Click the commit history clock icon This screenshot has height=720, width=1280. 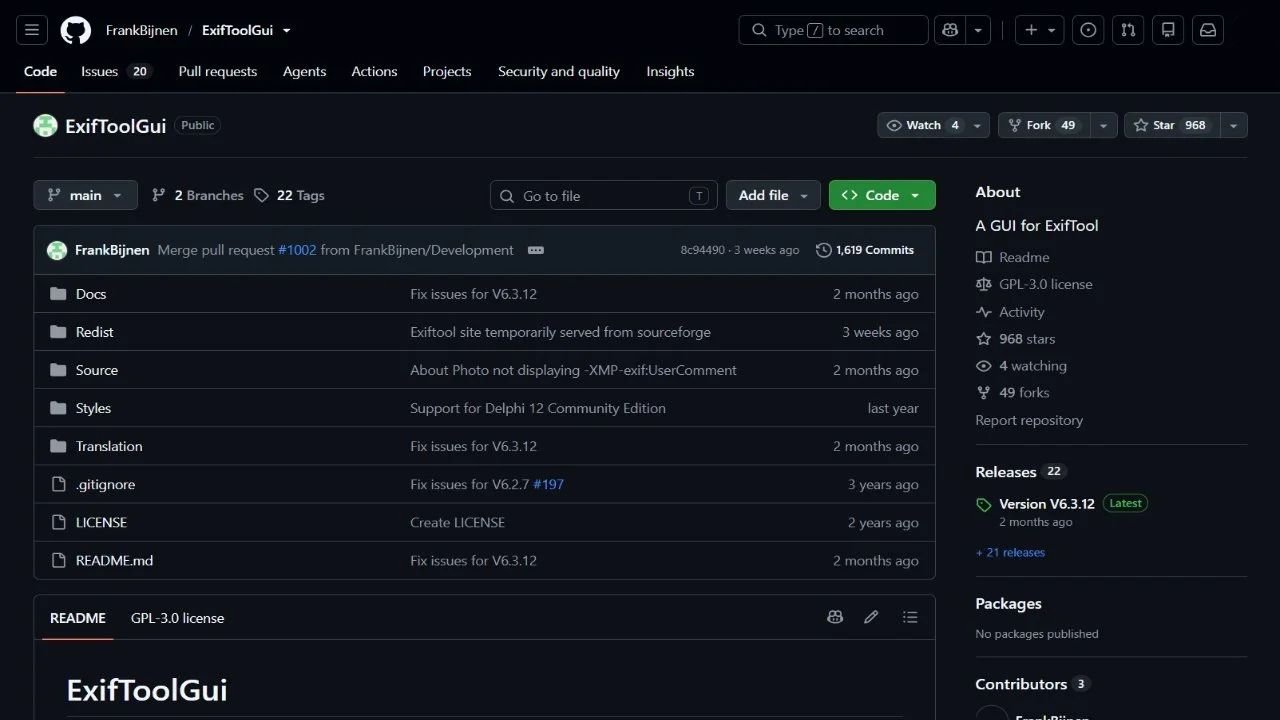point(824,250)
